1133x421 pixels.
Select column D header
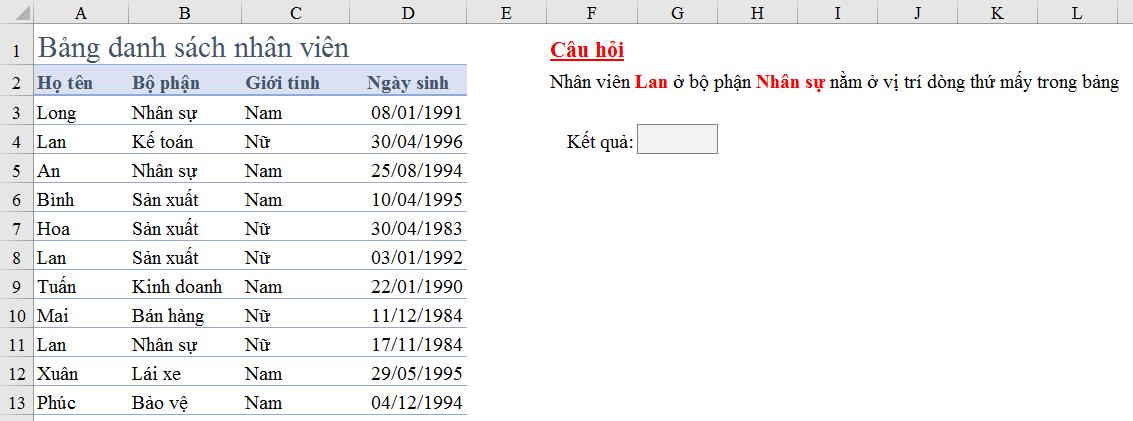click(x=407, y=13)
